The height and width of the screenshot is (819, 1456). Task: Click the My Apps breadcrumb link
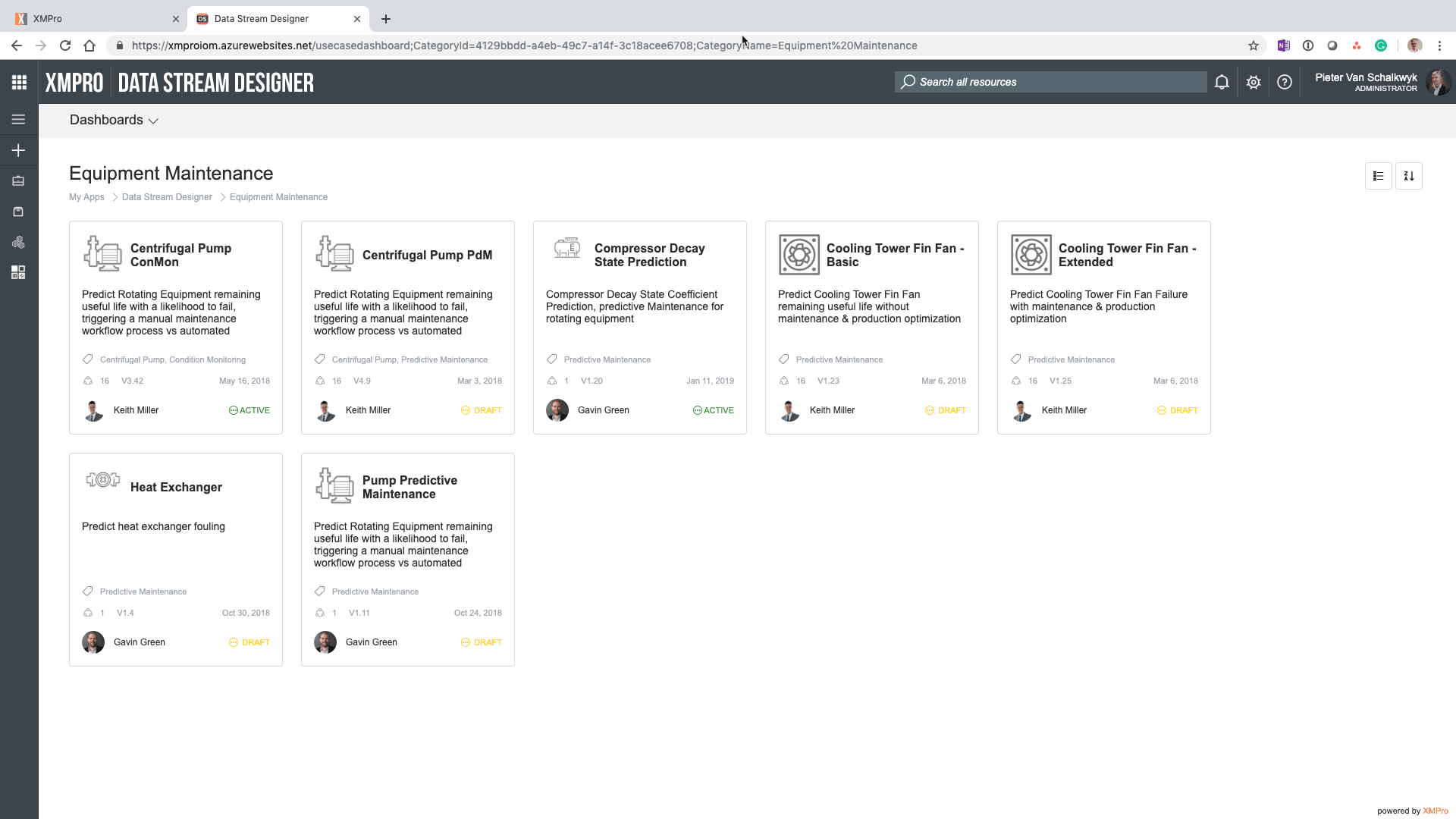pos(86,197)
